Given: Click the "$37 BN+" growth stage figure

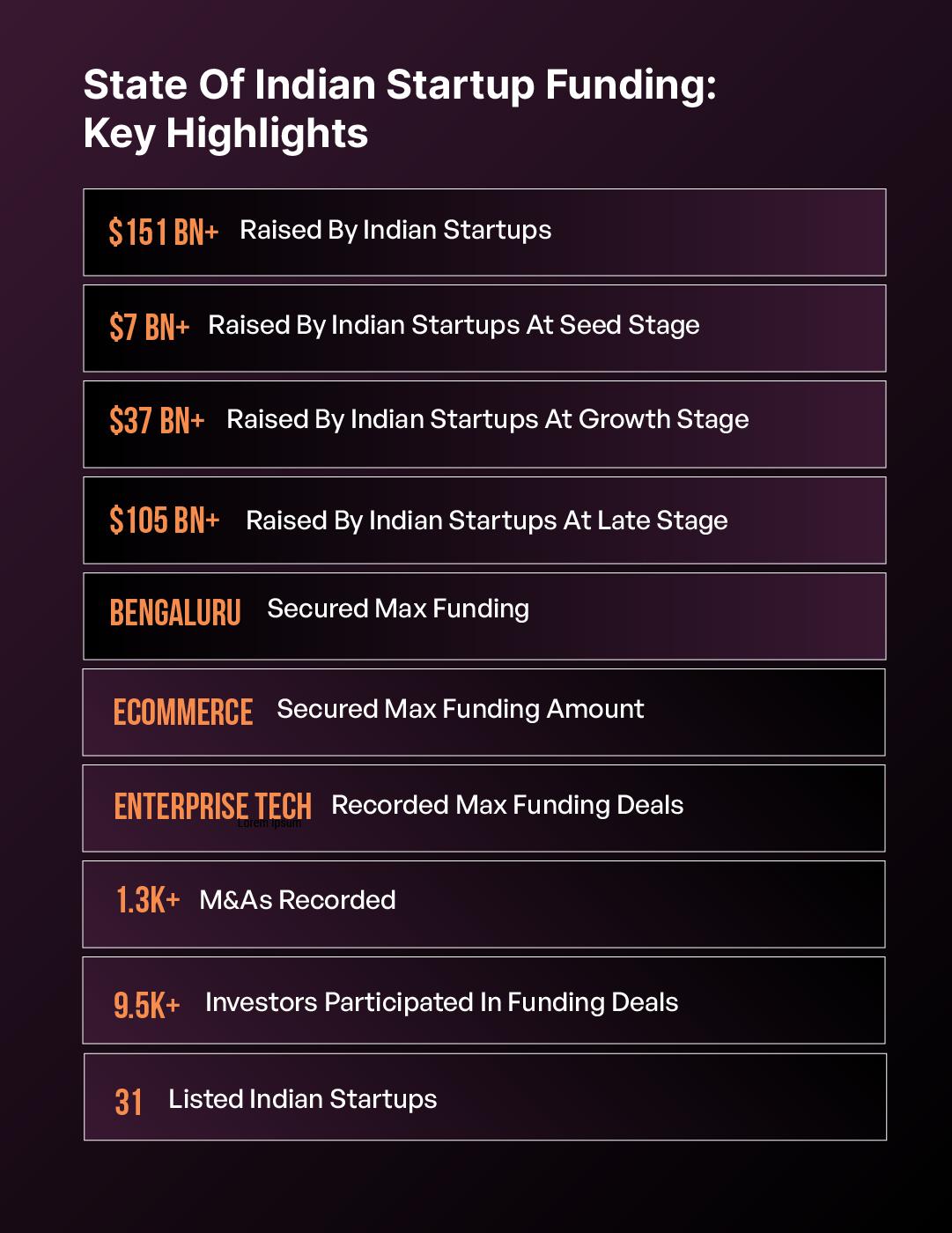Looking at the screenshot, I should click(x=157, y=421).
